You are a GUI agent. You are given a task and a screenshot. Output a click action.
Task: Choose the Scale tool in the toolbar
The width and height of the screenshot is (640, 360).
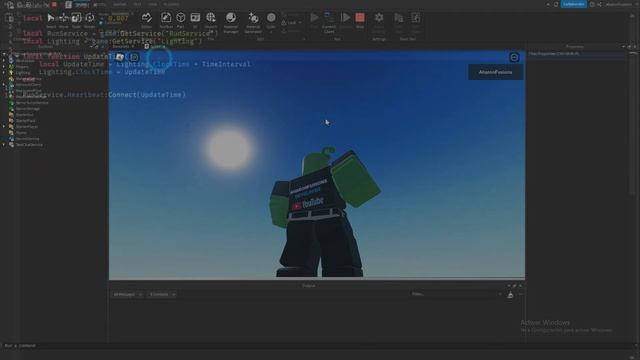point(76,20)
